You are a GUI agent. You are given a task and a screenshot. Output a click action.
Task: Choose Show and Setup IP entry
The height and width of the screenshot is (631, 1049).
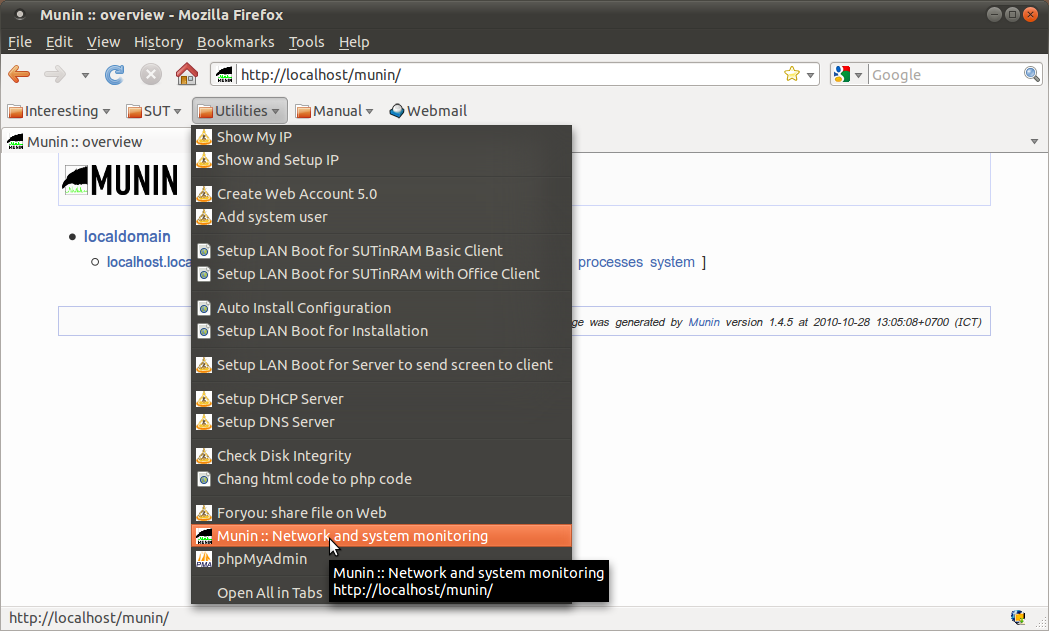pos(381,160)
